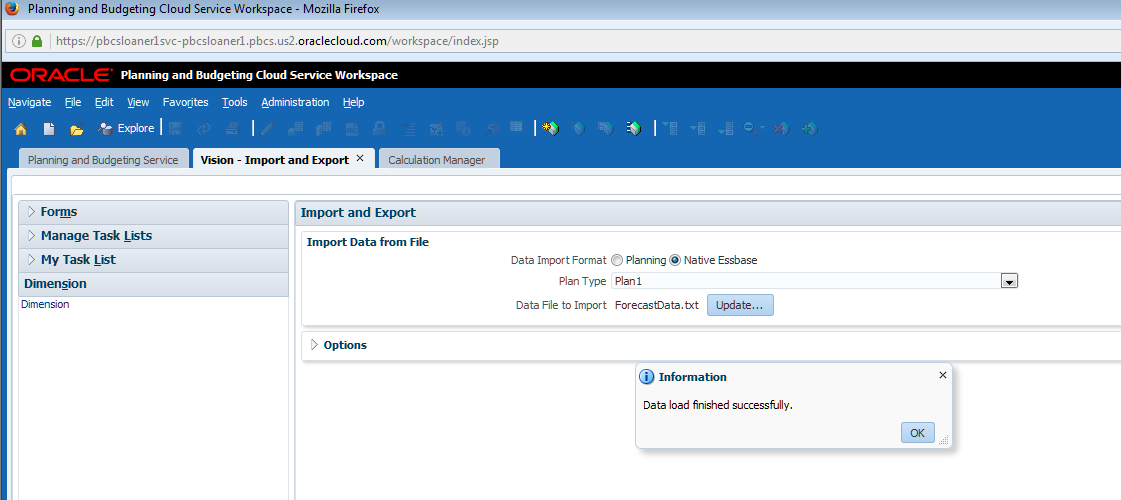Click the green cube with list lines icon
1121x500 pixels.
click(633, 129)
